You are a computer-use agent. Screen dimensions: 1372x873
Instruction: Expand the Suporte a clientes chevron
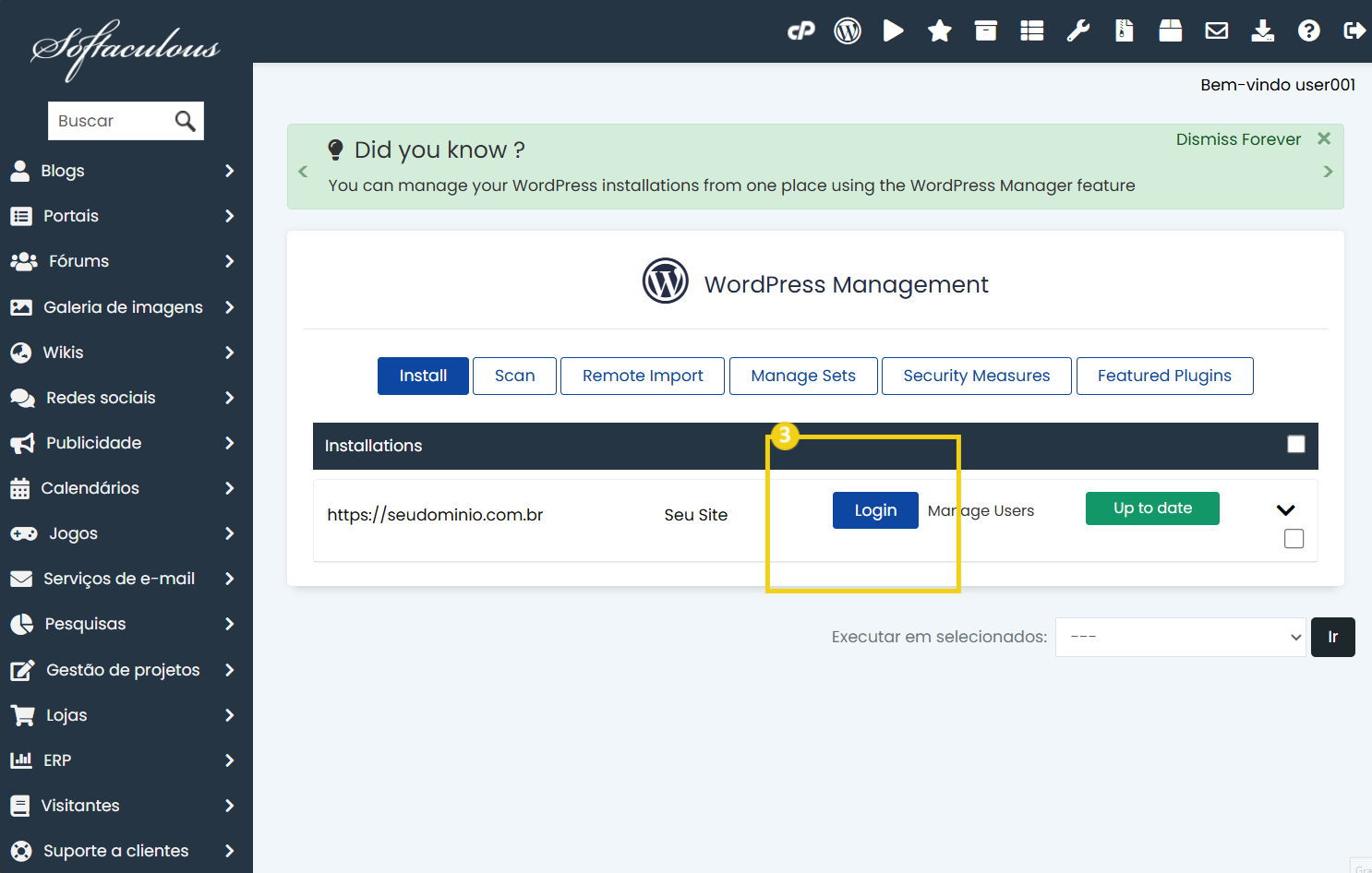[230, 851]
